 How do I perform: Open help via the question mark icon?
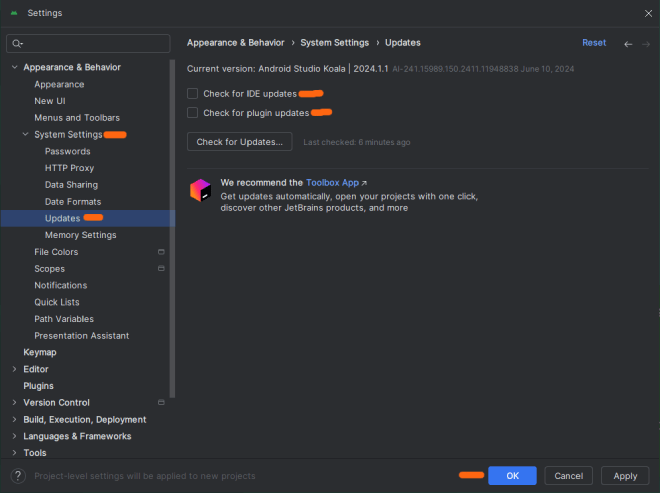pyautogui.click(x=18, y=476)
